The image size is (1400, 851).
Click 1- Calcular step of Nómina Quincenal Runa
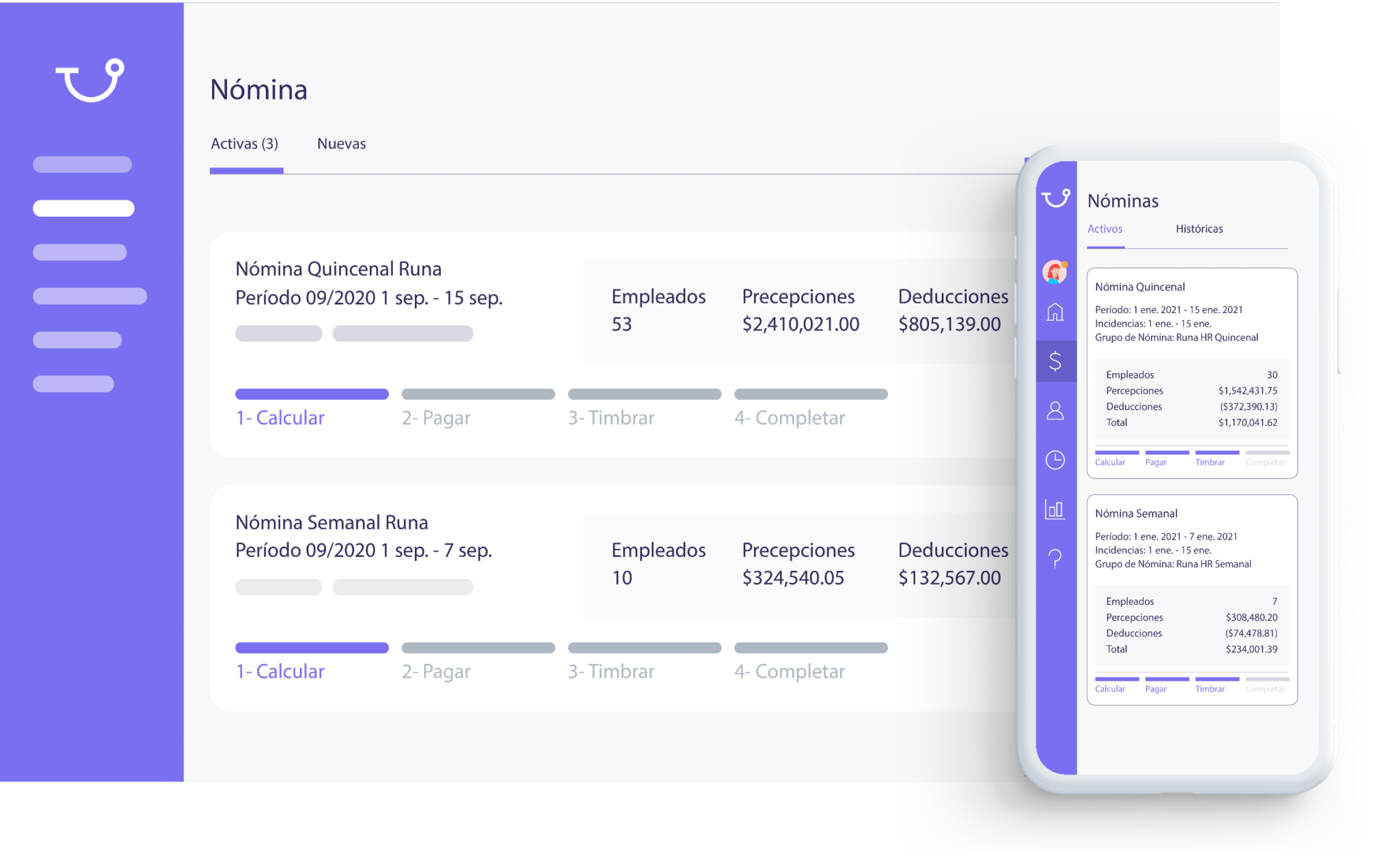pyautogui.click(x=280, y=418)
